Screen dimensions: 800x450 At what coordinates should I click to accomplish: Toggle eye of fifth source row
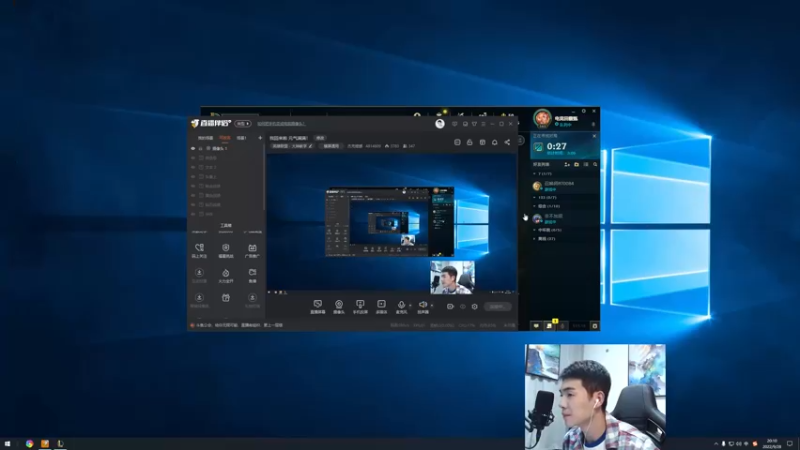[x=193, y=186]
